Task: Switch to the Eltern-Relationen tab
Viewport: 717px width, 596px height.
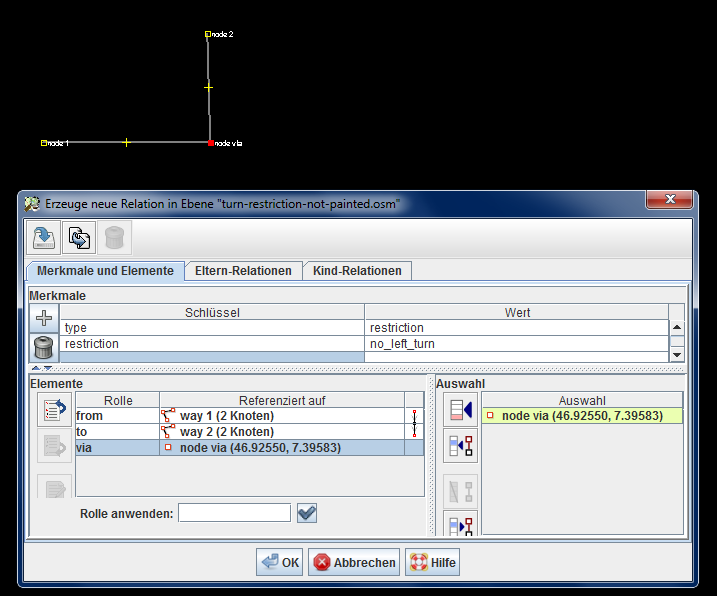Action: (x=243, y=271)
